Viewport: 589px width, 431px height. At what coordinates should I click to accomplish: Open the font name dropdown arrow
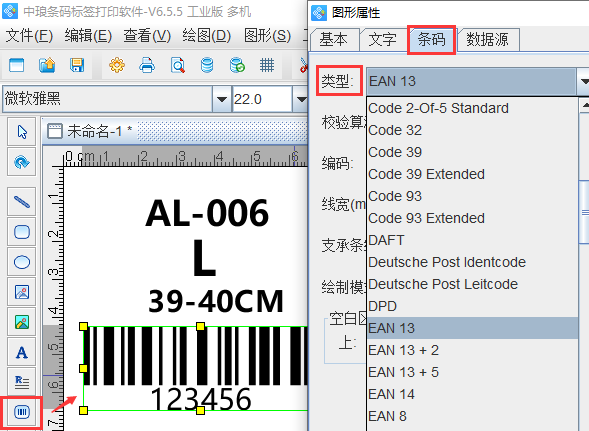point(222,99)
